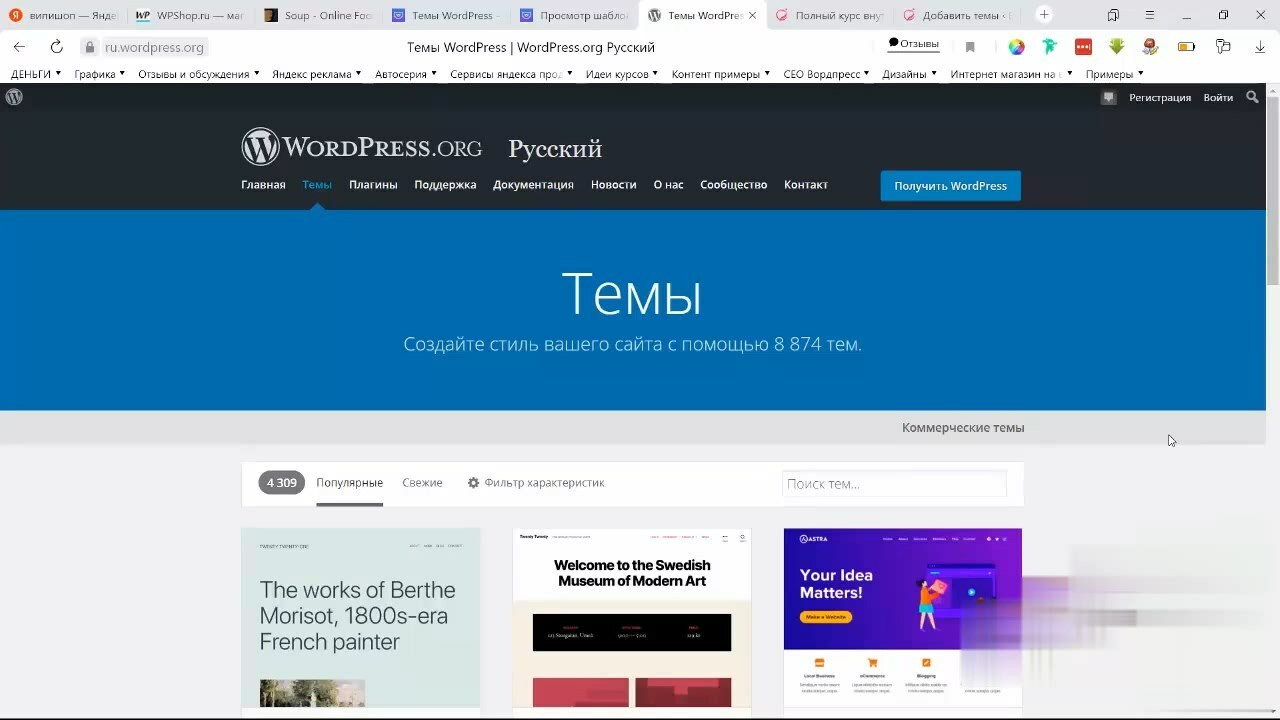
Task: Expand the Графика bookmarks folder
Action: coord(100,74)
